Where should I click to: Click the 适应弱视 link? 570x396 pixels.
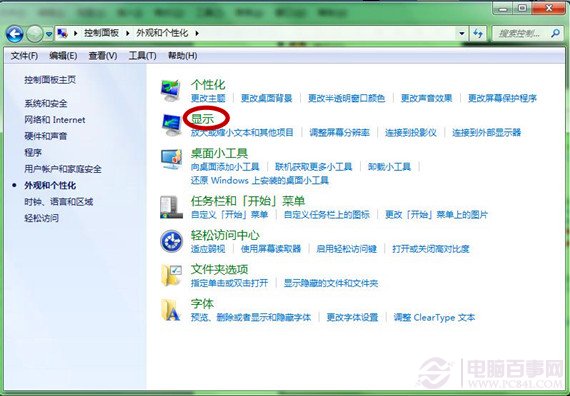coord(208,249)
